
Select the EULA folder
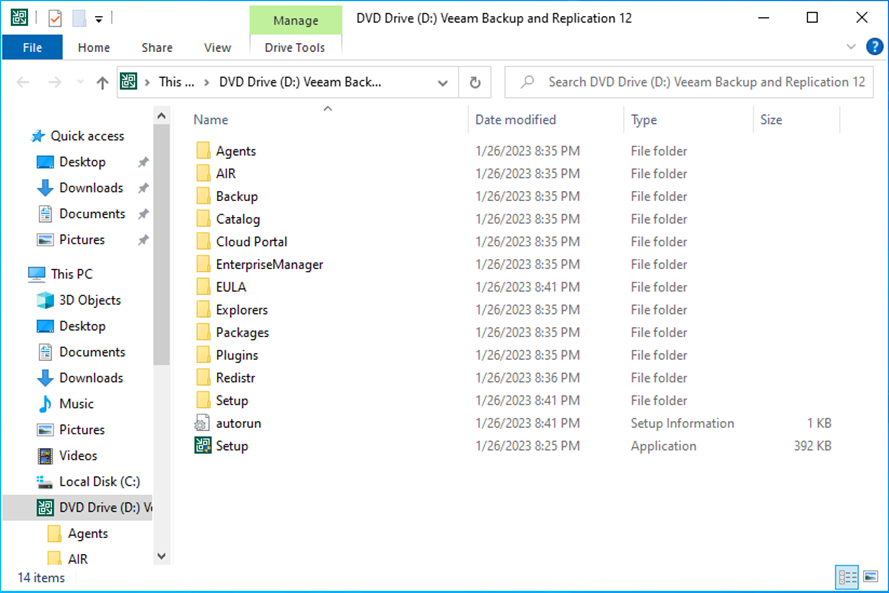pos(231,287)
